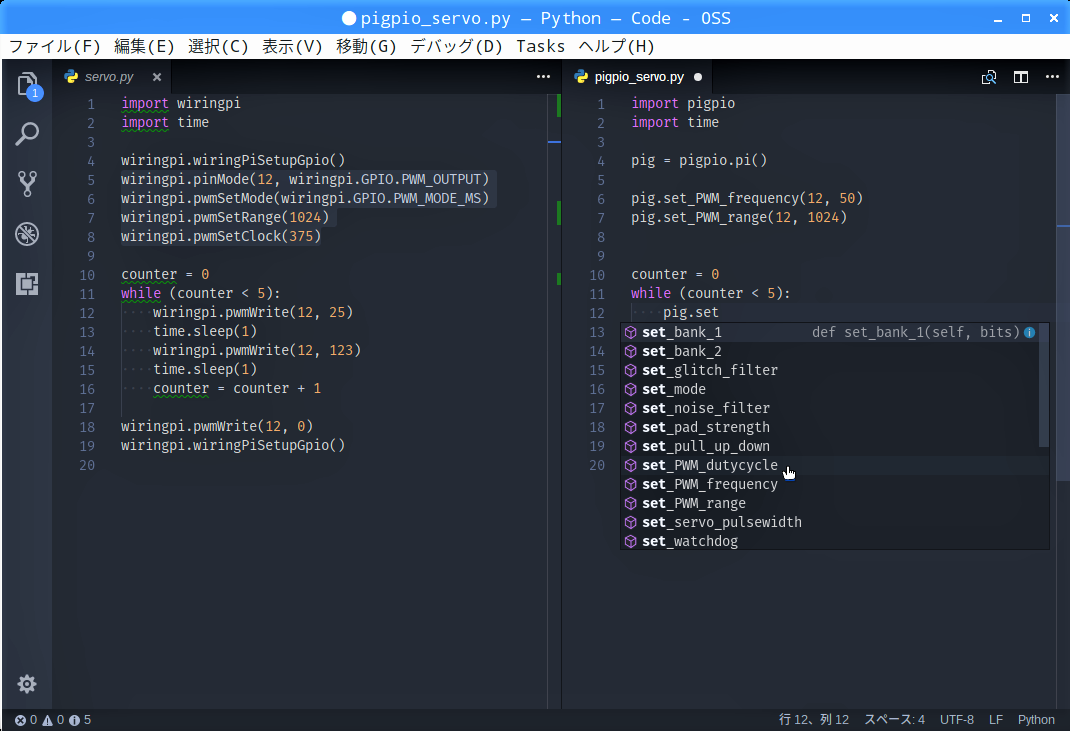Go to line via 行 12、列 12 indicator
Image resolution: width=1070 pixels, height=731 pixels.
coord(814,720)
